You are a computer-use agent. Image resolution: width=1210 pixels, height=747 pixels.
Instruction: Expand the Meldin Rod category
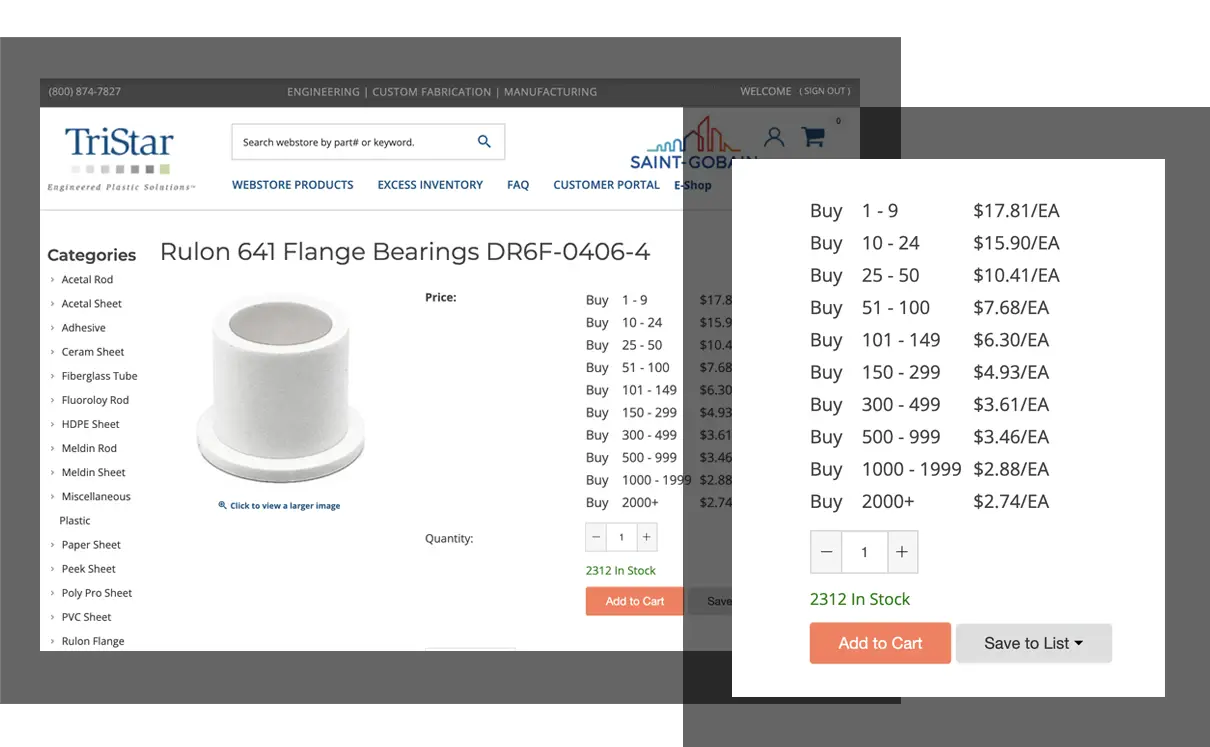pyautogui.click(x=89, y=448)
